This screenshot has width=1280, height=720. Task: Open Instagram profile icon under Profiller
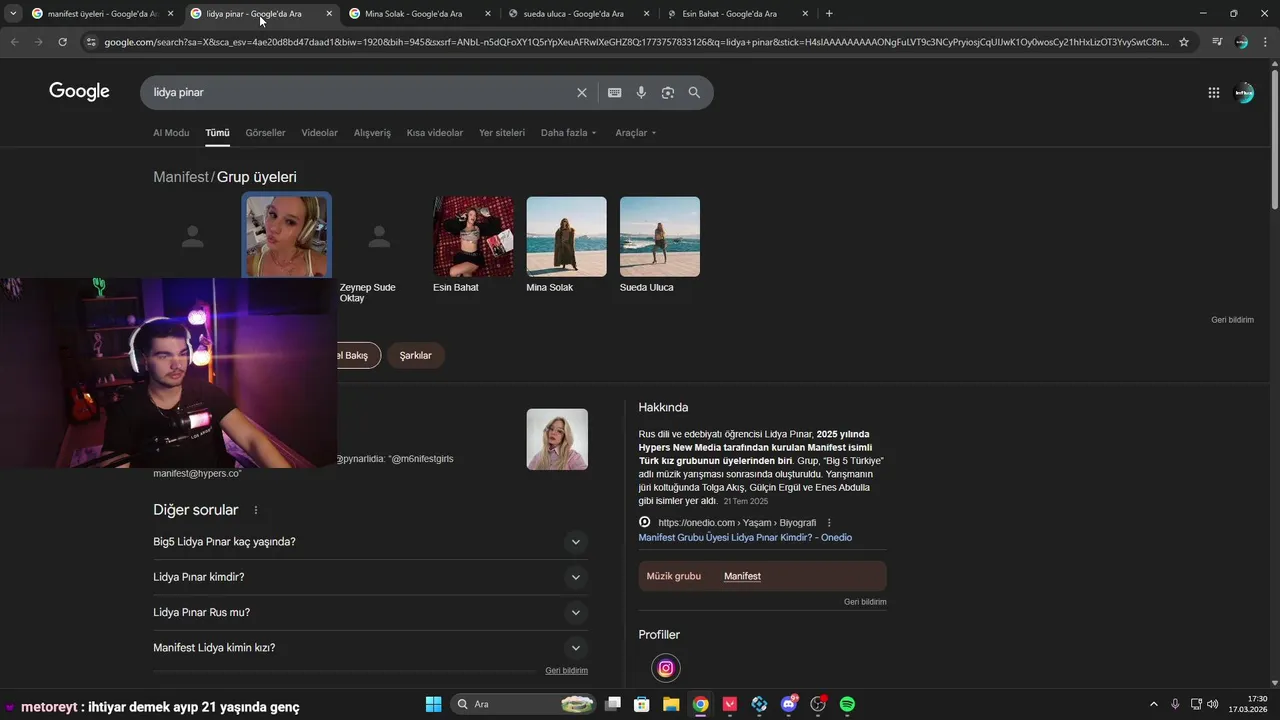coord(665,667)
